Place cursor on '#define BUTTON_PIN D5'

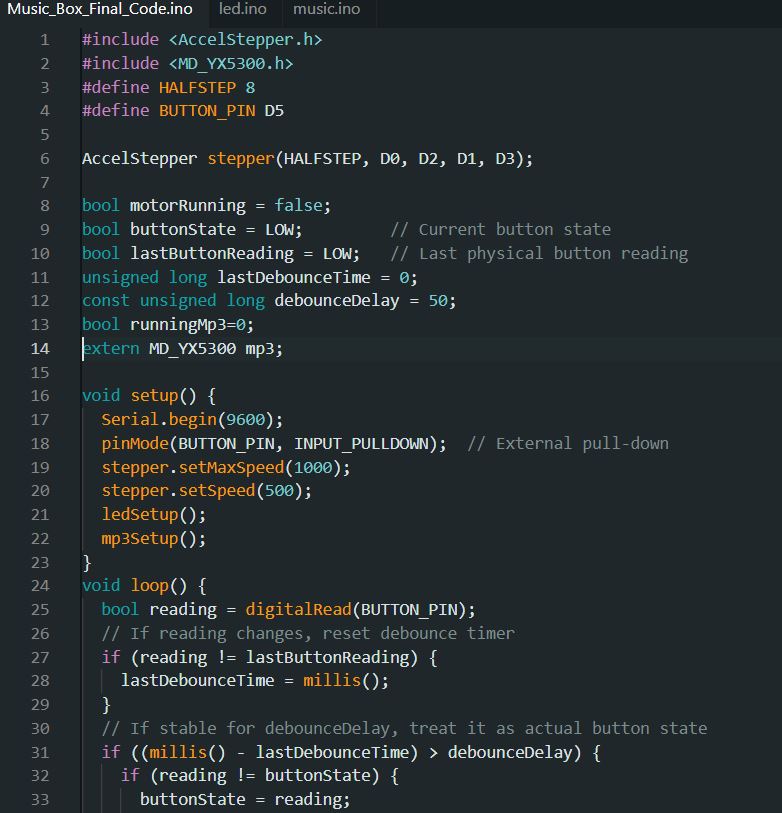[183, 111]
